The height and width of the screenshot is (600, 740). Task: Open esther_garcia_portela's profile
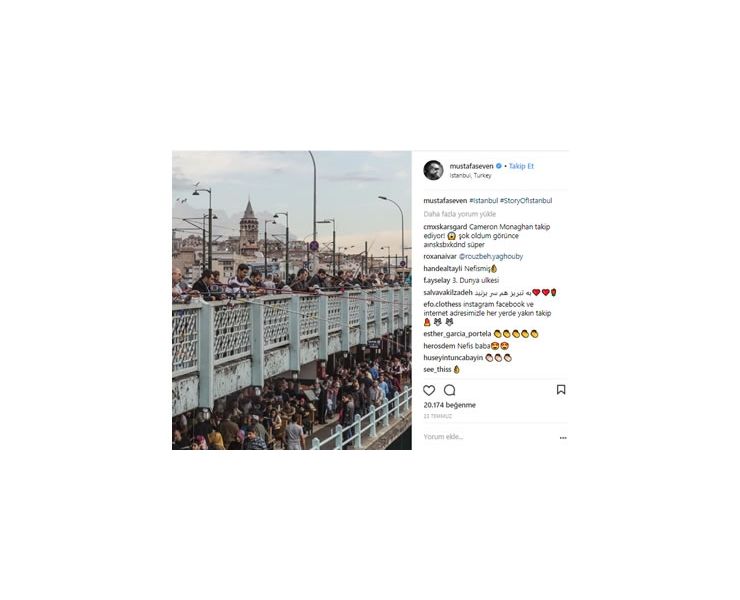(457, 334)
